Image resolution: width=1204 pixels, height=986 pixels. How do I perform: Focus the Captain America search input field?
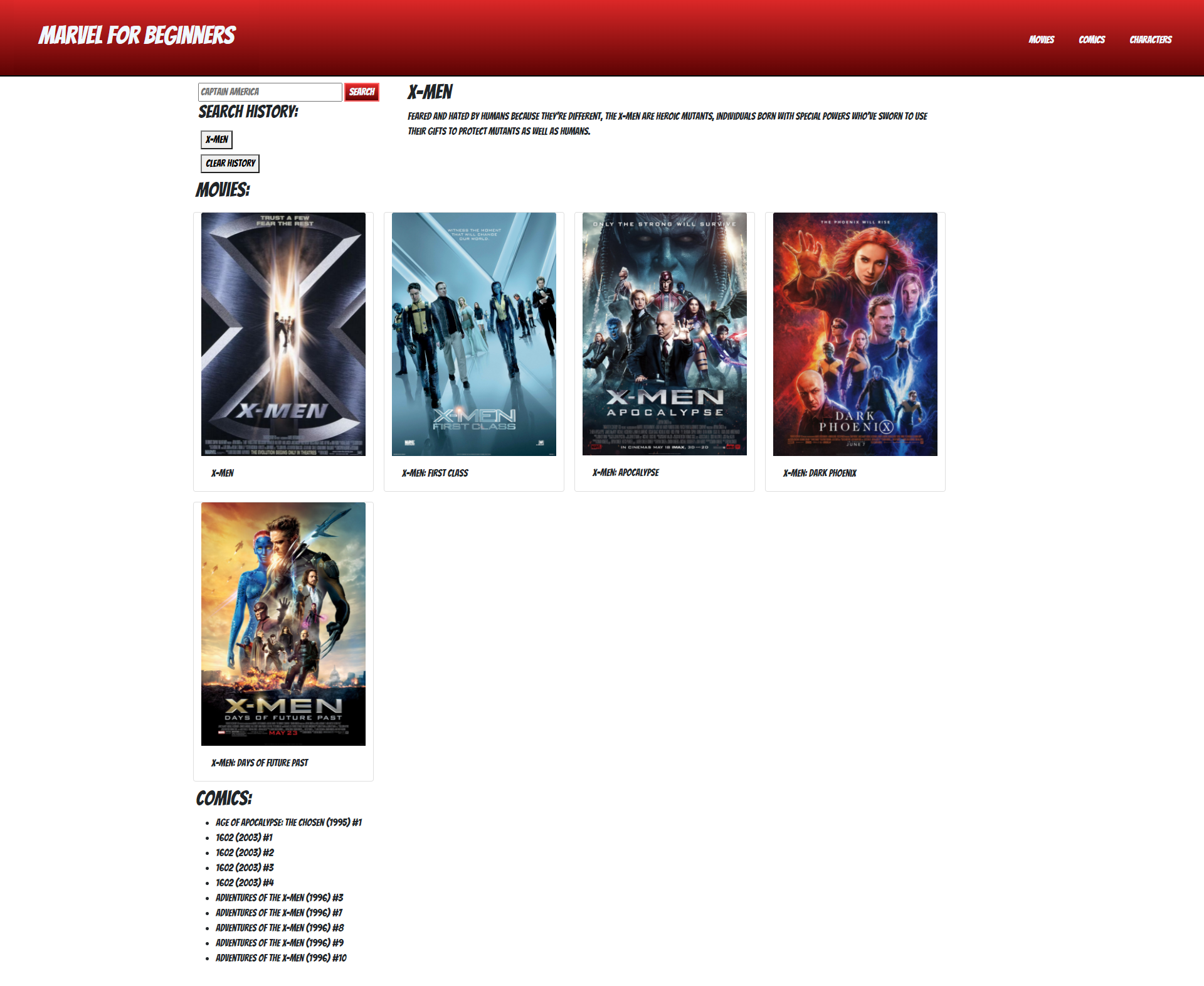[x=270, y=92]
